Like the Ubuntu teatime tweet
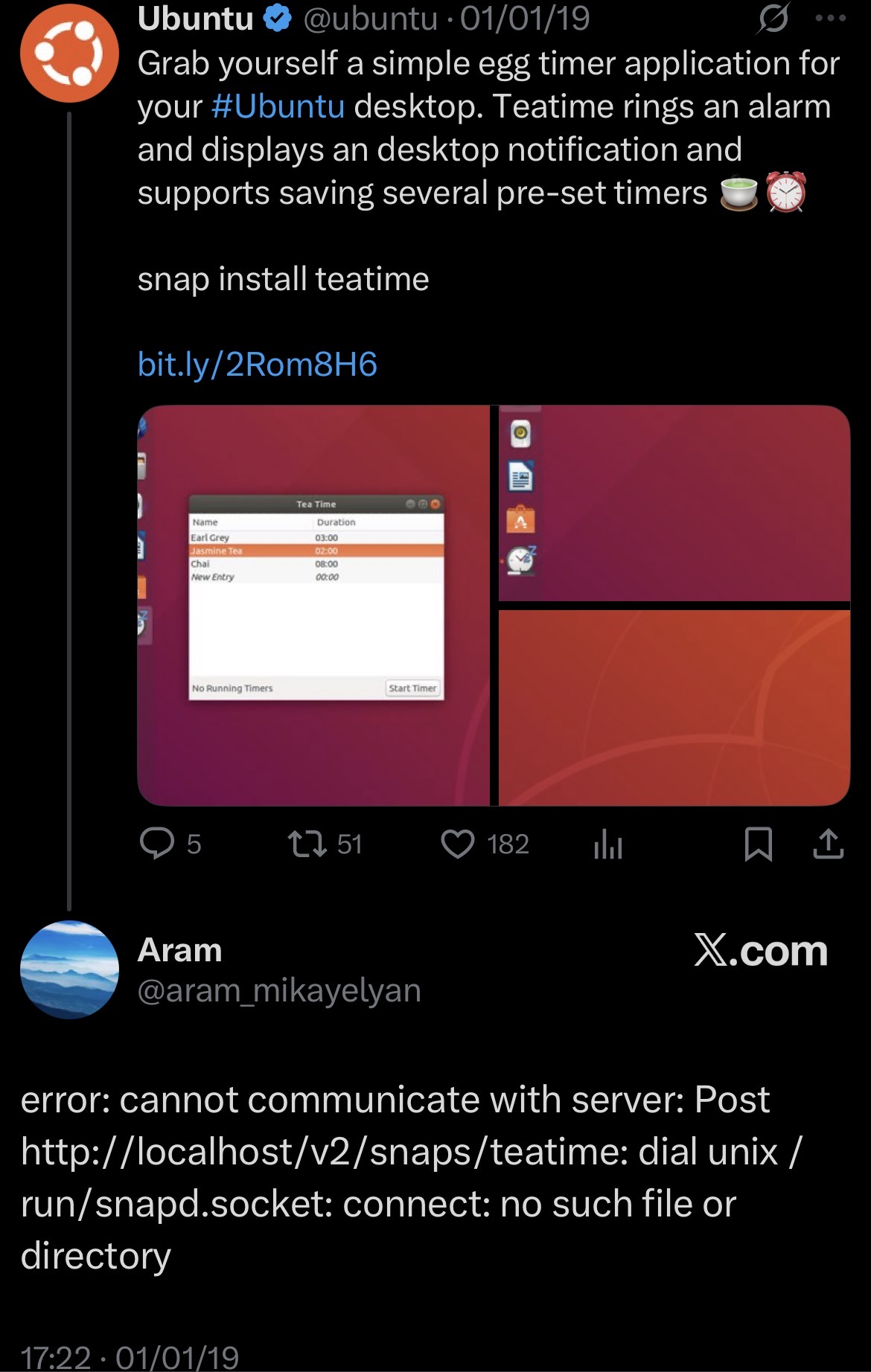 [458, 844]
